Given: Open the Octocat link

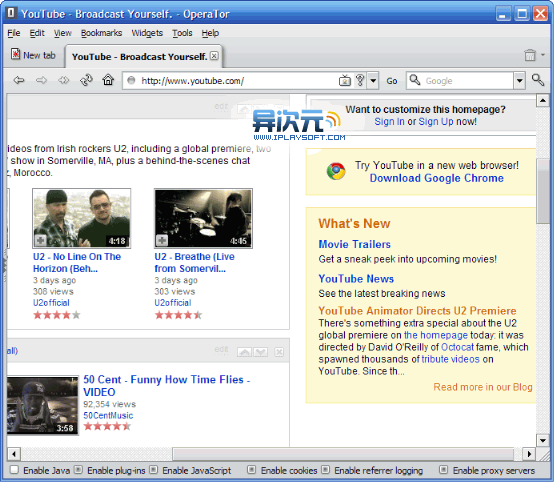Looking at the screenshot, I should (457, 347).
